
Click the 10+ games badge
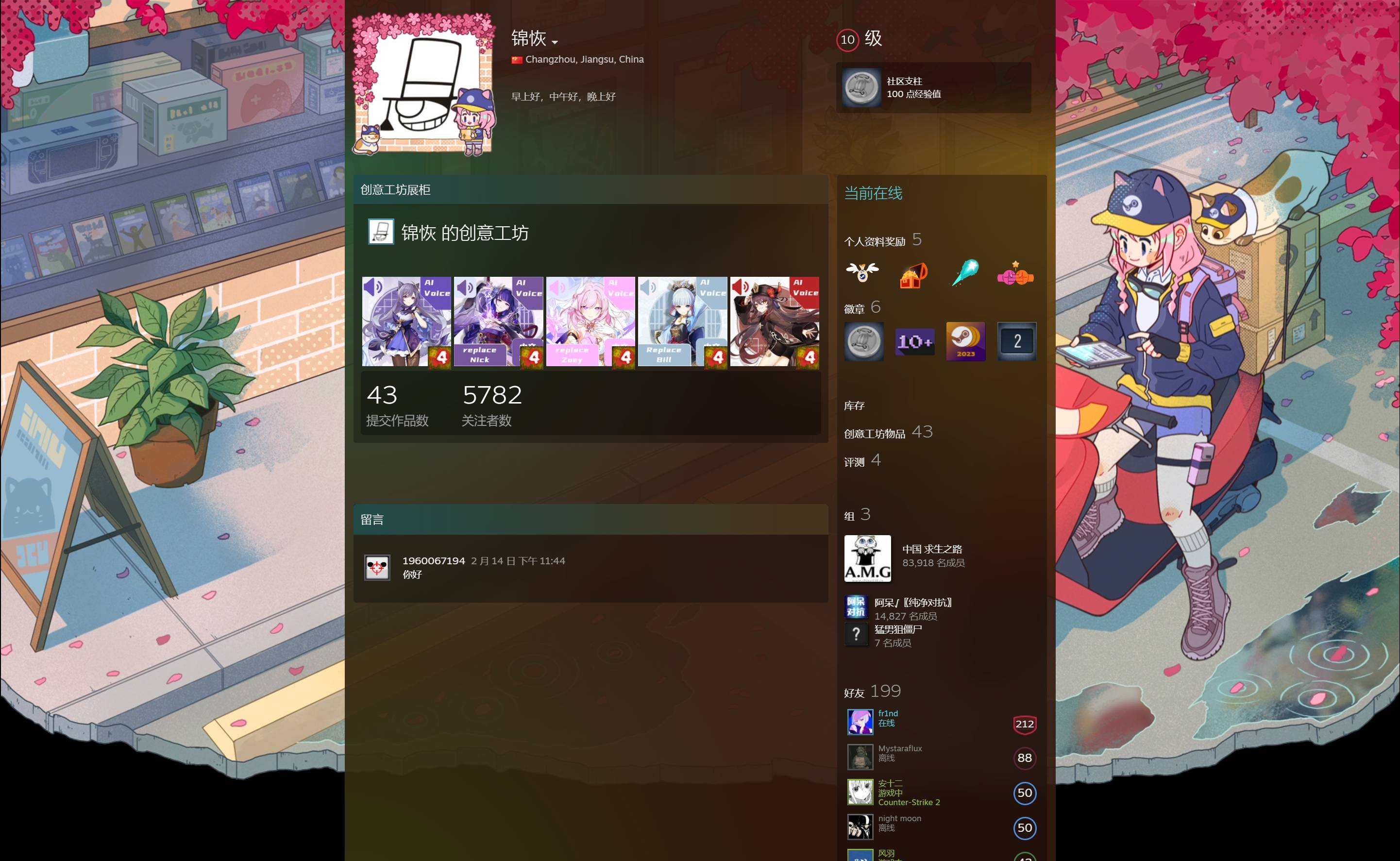coord(914,341)
